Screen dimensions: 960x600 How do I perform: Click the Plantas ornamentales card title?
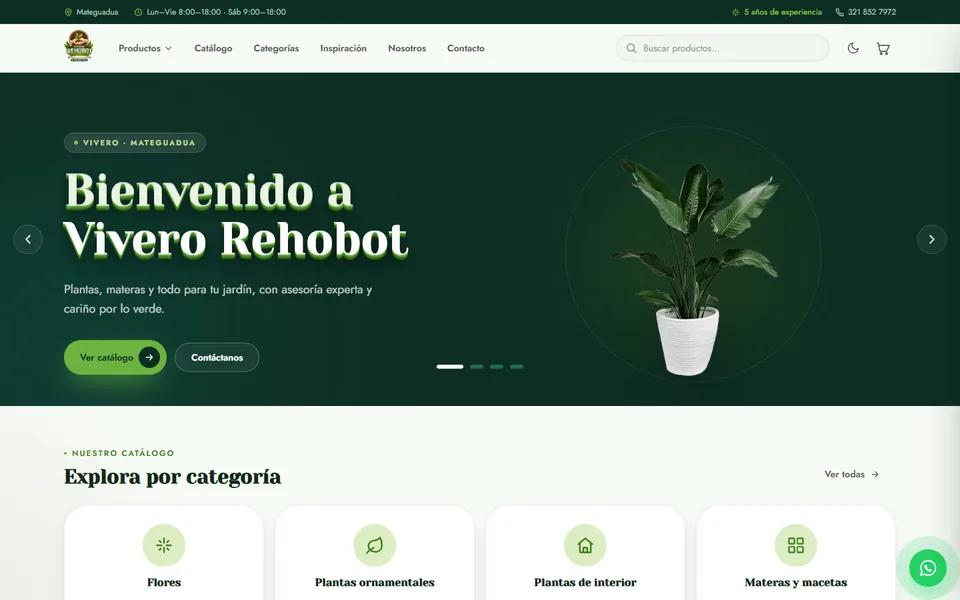pyautogui.click(x=374, y=582)
